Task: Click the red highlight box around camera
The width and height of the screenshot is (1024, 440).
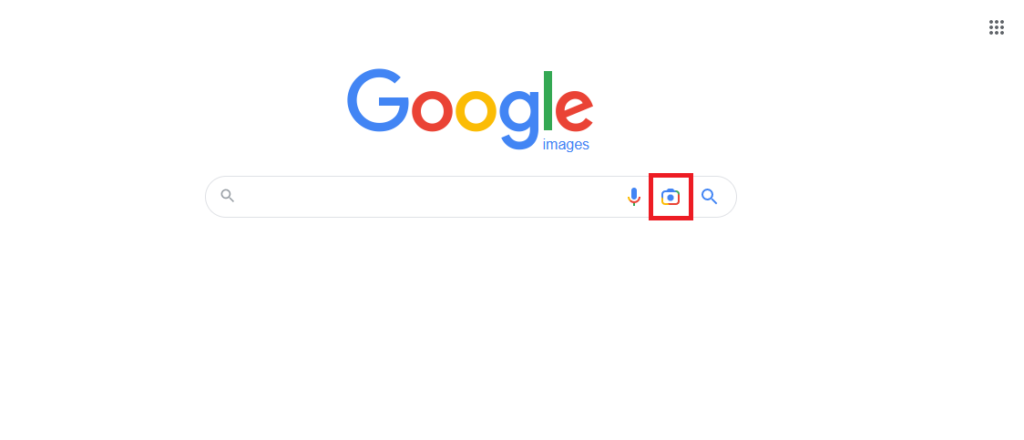Action: pos(671,196)
